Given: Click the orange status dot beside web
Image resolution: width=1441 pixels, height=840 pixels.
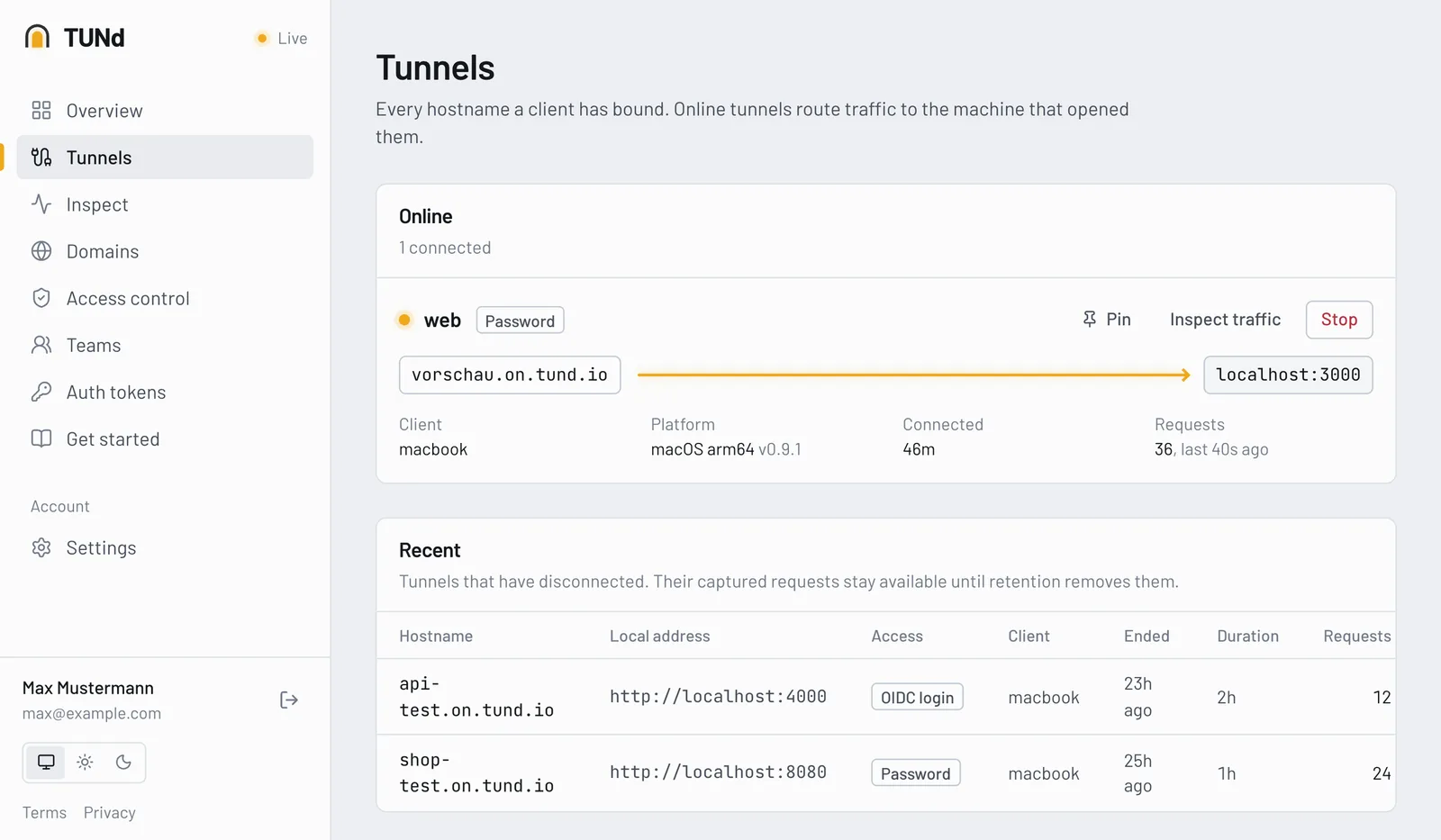Looking at the screenshot, I should [404, 320].
